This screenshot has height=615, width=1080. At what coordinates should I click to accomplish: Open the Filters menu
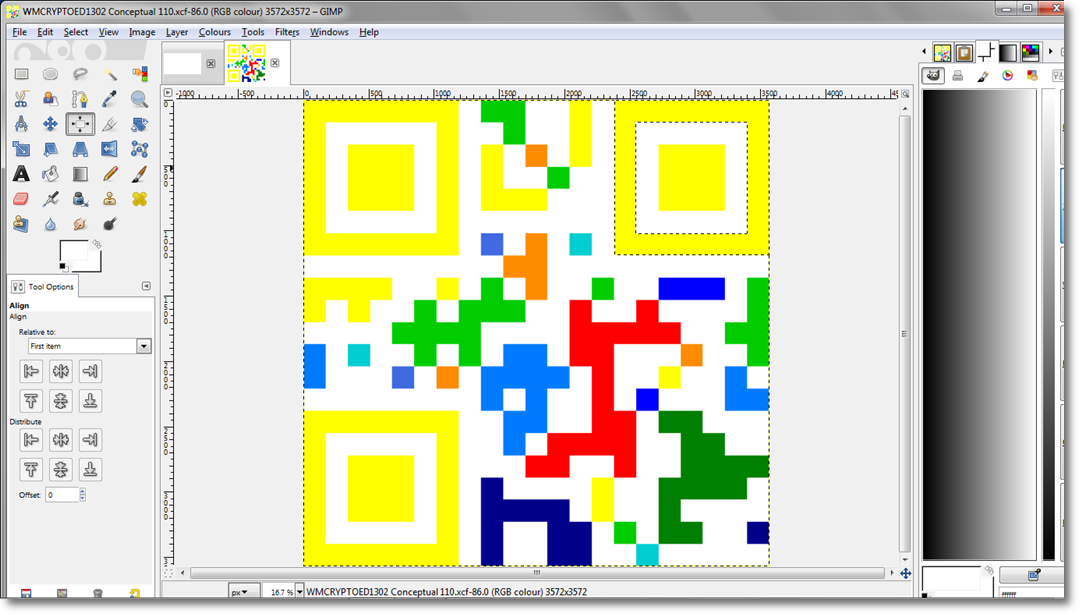click(x=287, y=32)
